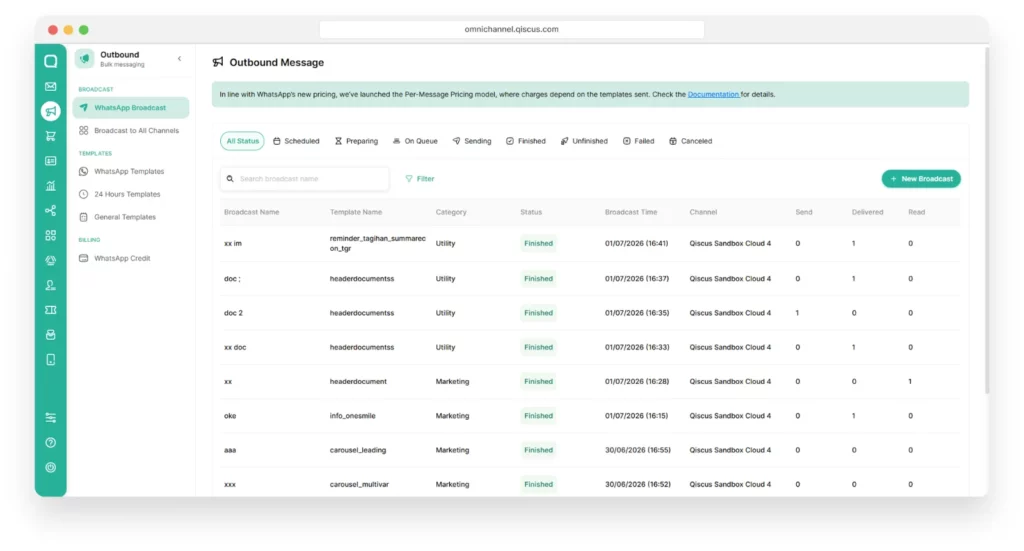Open the analytics chart icon in sidebar

[50, 185]
